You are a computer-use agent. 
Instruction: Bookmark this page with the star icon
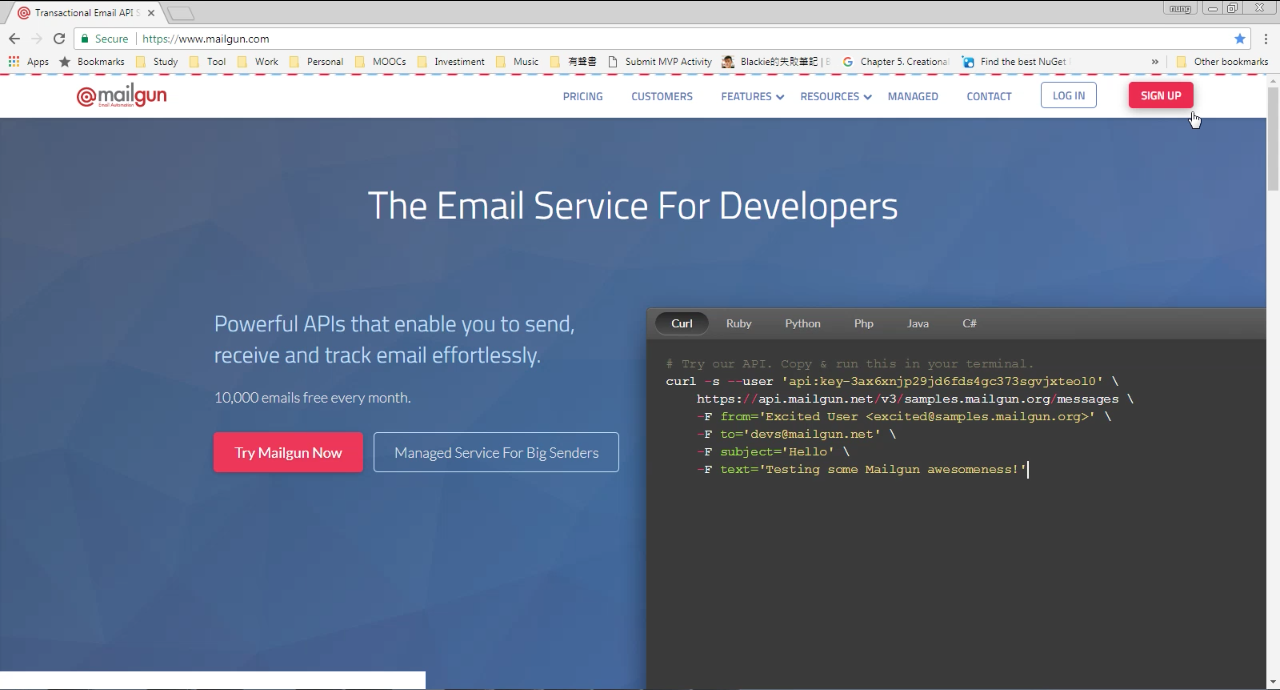(1240, 39)
